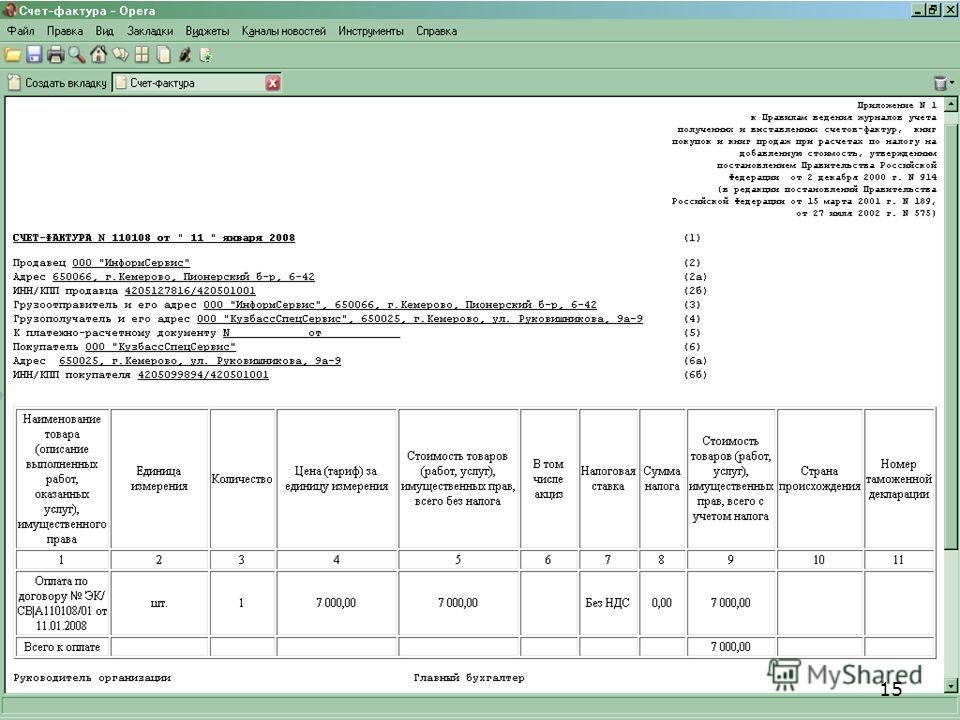Click buyer INN 4205099894/420501001
The width and height of the screenshot is (960, 720).
click(x=203, y=375)
